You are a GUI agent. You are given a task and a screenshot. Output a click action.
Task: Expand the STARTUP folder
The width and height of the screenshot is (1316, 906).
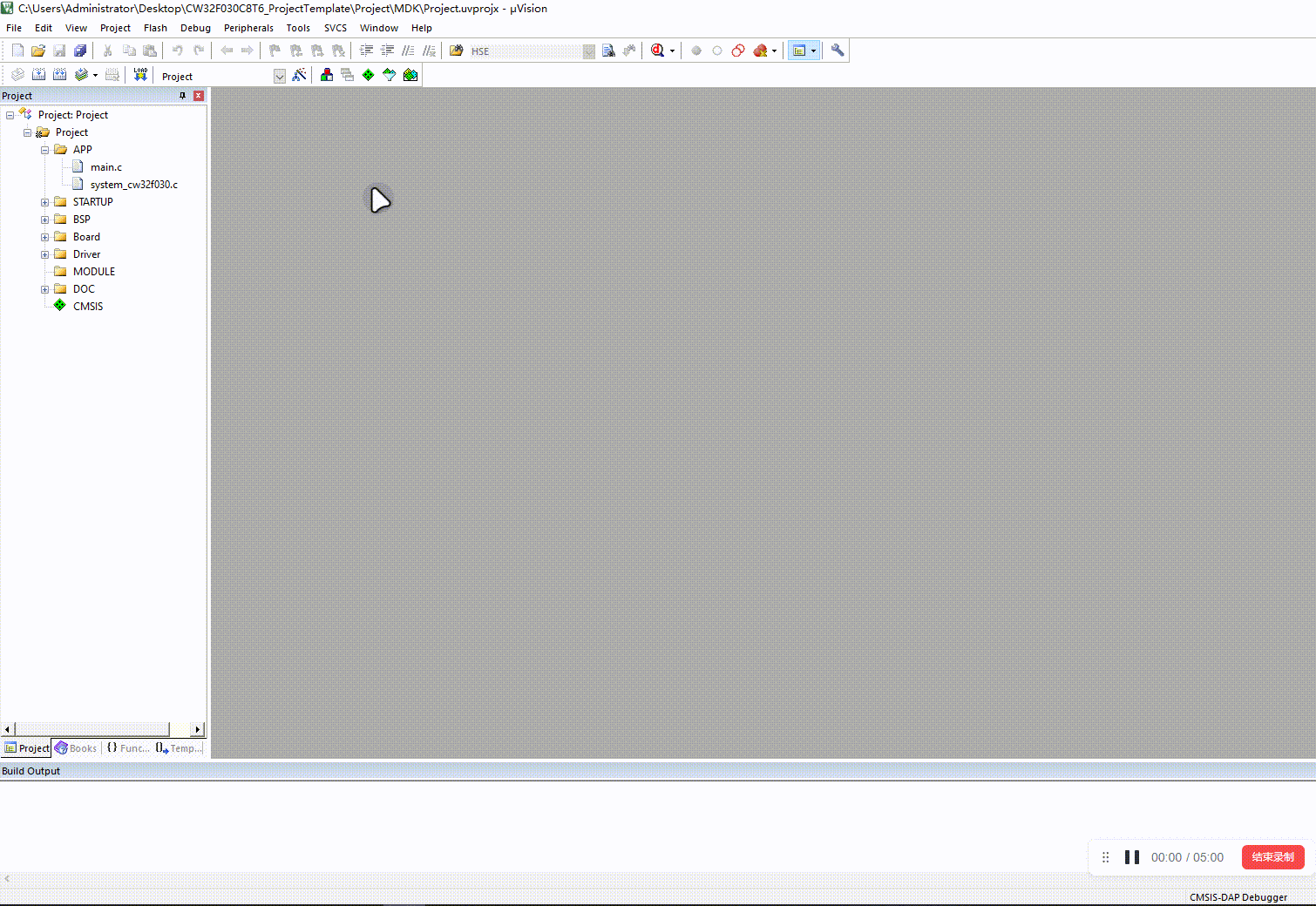44,202
